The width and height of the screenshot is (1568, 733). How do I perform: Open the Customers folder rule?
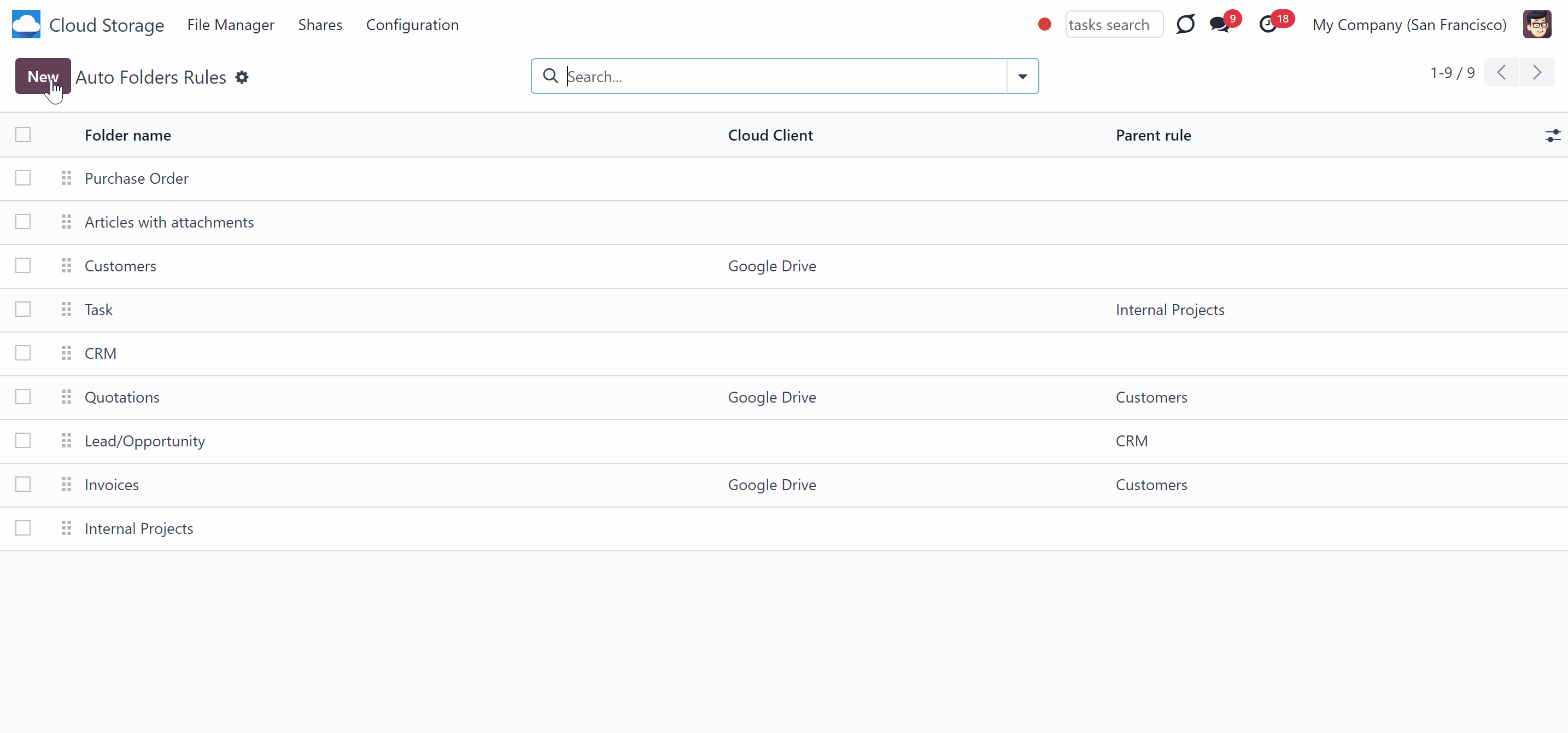click(x=120, y=266)
